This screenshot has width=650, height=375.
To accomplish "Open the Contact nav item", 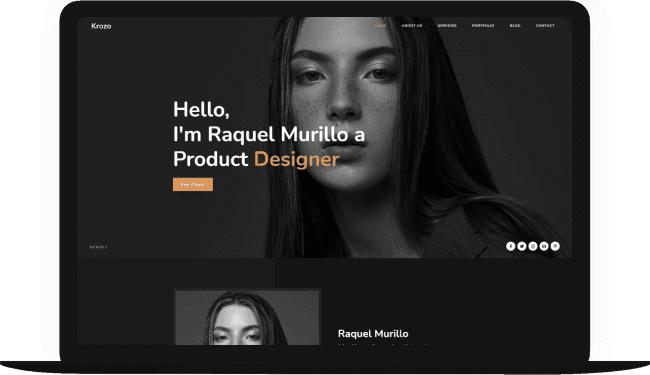I will pos(545,26).
